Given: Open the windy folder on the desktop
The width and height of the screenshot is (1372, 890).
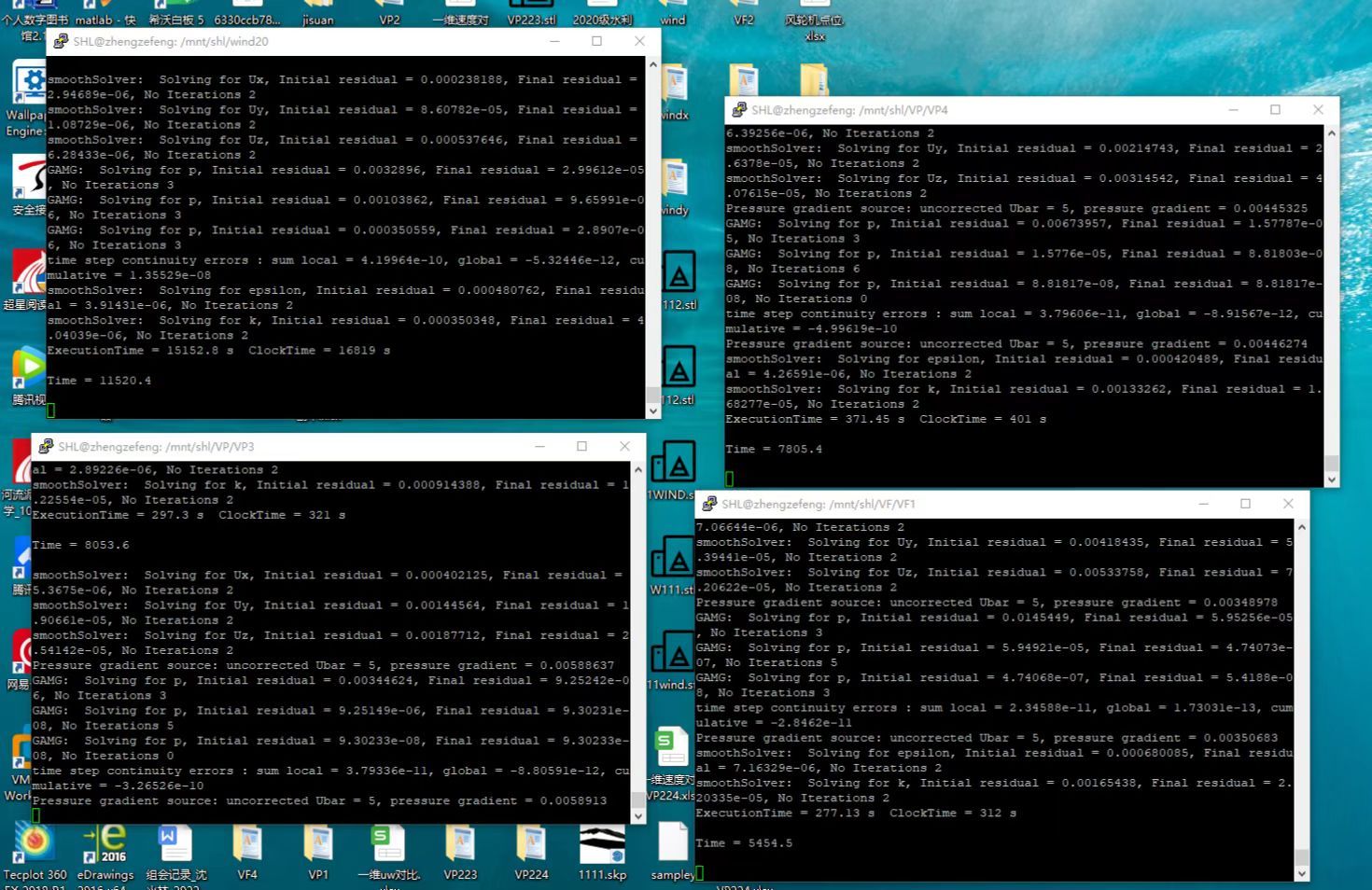Looking at the screenshot, I should (674, 182).
